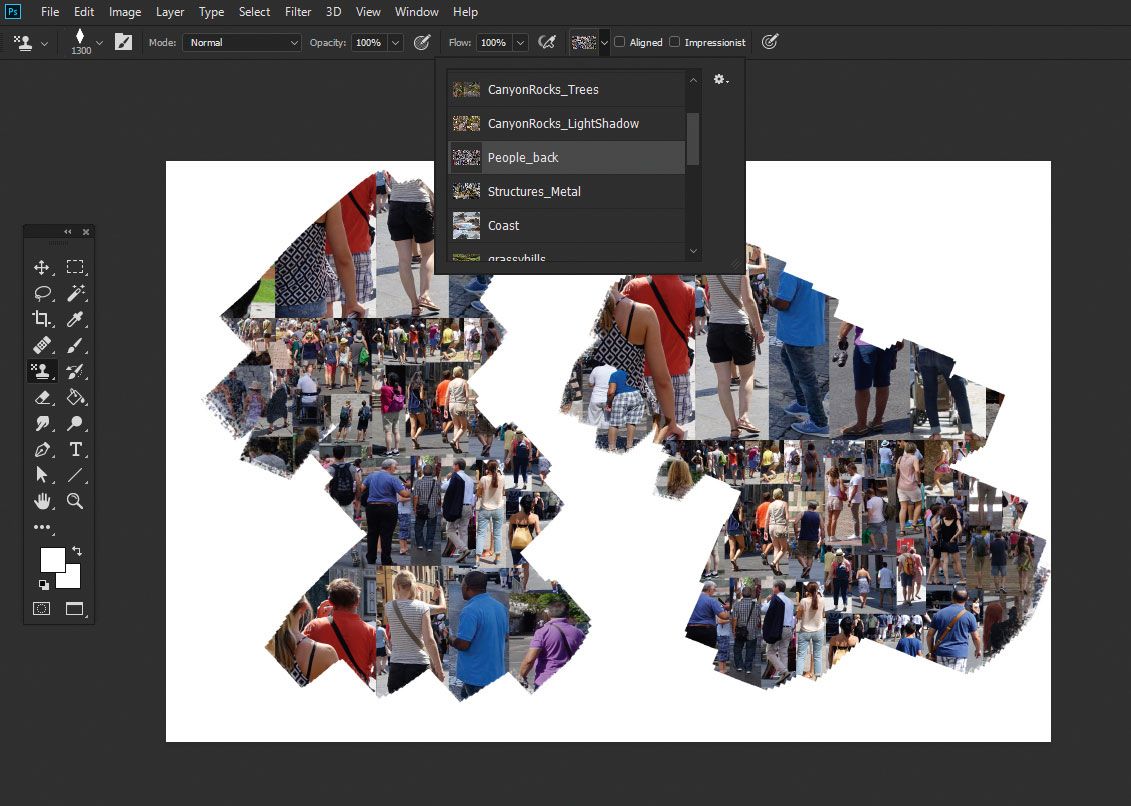Open the Layer menu
The image size is (1131, 806).
click(x=169, y=12)
